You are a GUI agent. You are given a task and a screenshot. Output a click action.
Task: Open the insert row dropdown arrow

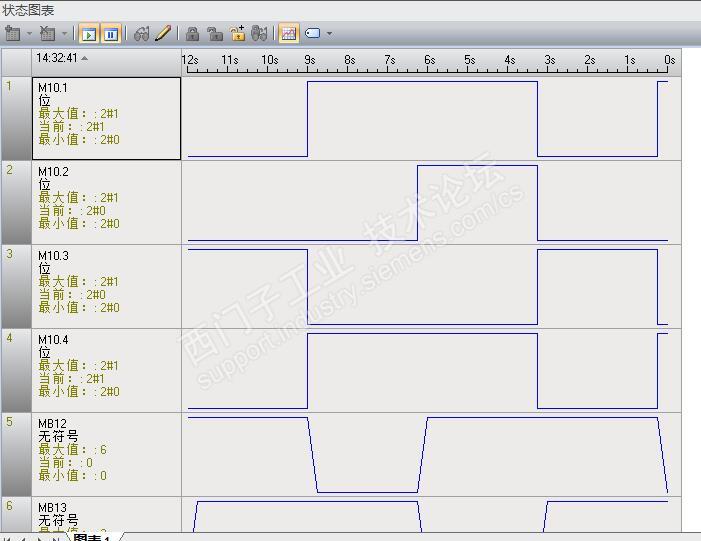30,34
